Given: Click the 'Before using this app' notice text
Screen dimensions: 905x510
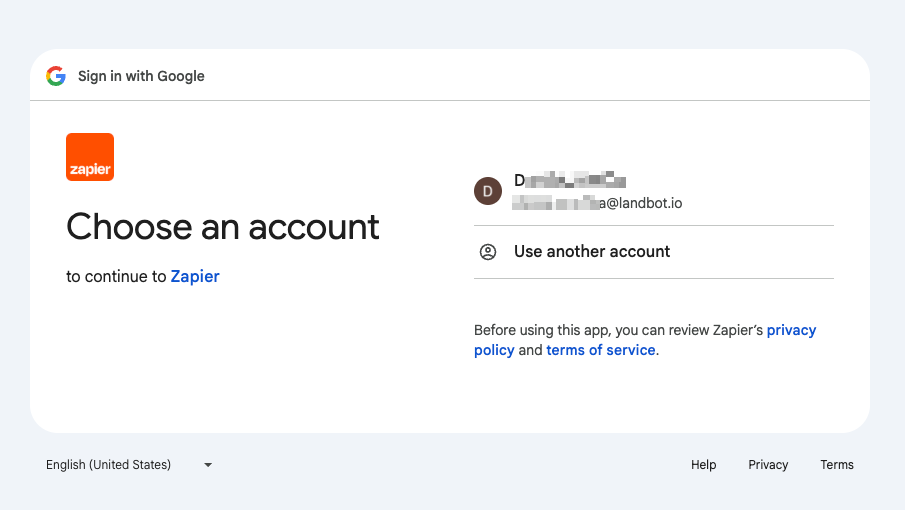Looking at the screenshot, I should coord(560,330).
